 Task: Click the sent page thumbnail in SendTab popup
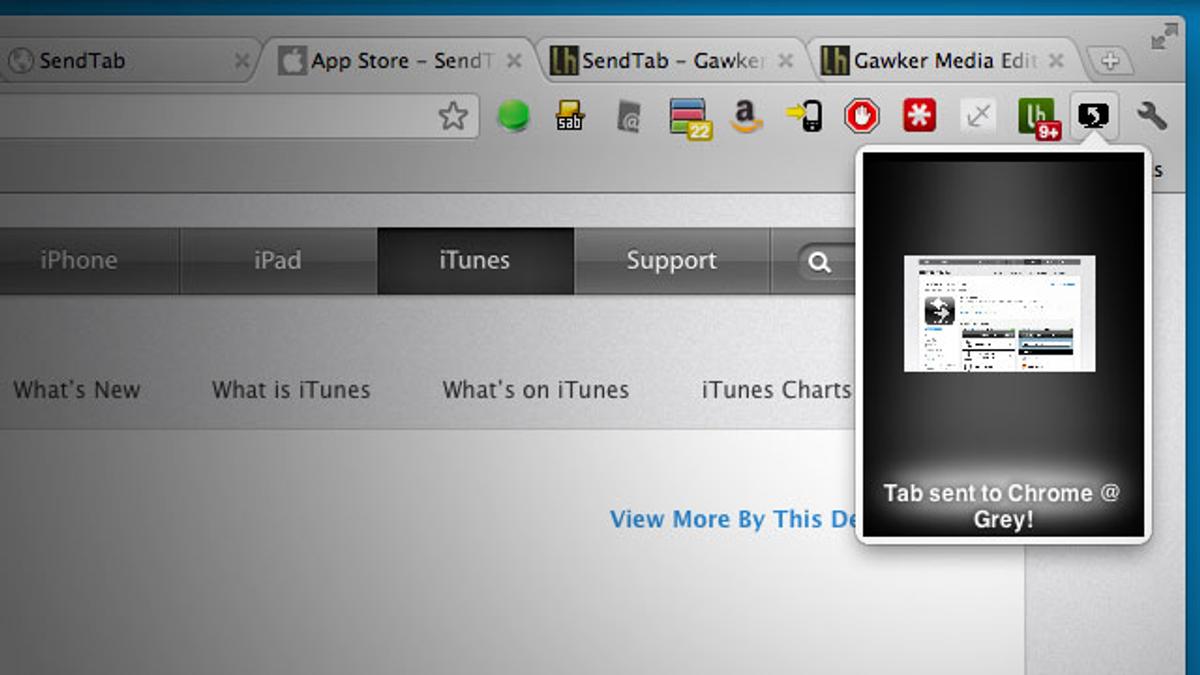(x=1000, y=313)
